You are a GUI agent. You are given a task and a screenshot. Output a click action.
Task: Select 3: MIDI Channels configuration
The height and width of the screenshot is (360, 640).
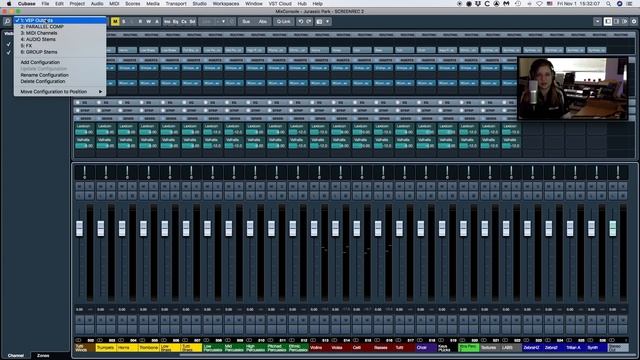pos(60,33)
